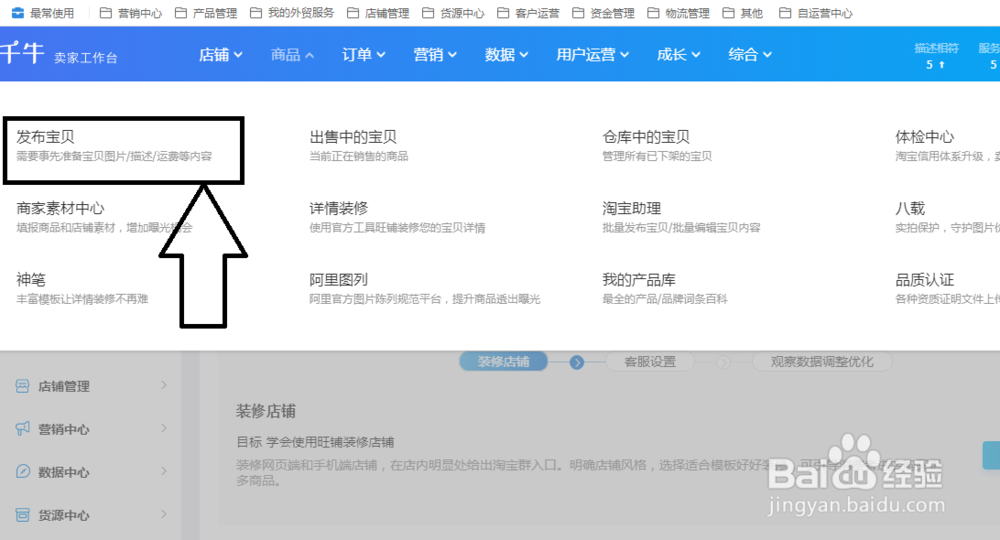Open the 最常使用 bookmark icon
1000x540 pixels.
tap(17, 13)
